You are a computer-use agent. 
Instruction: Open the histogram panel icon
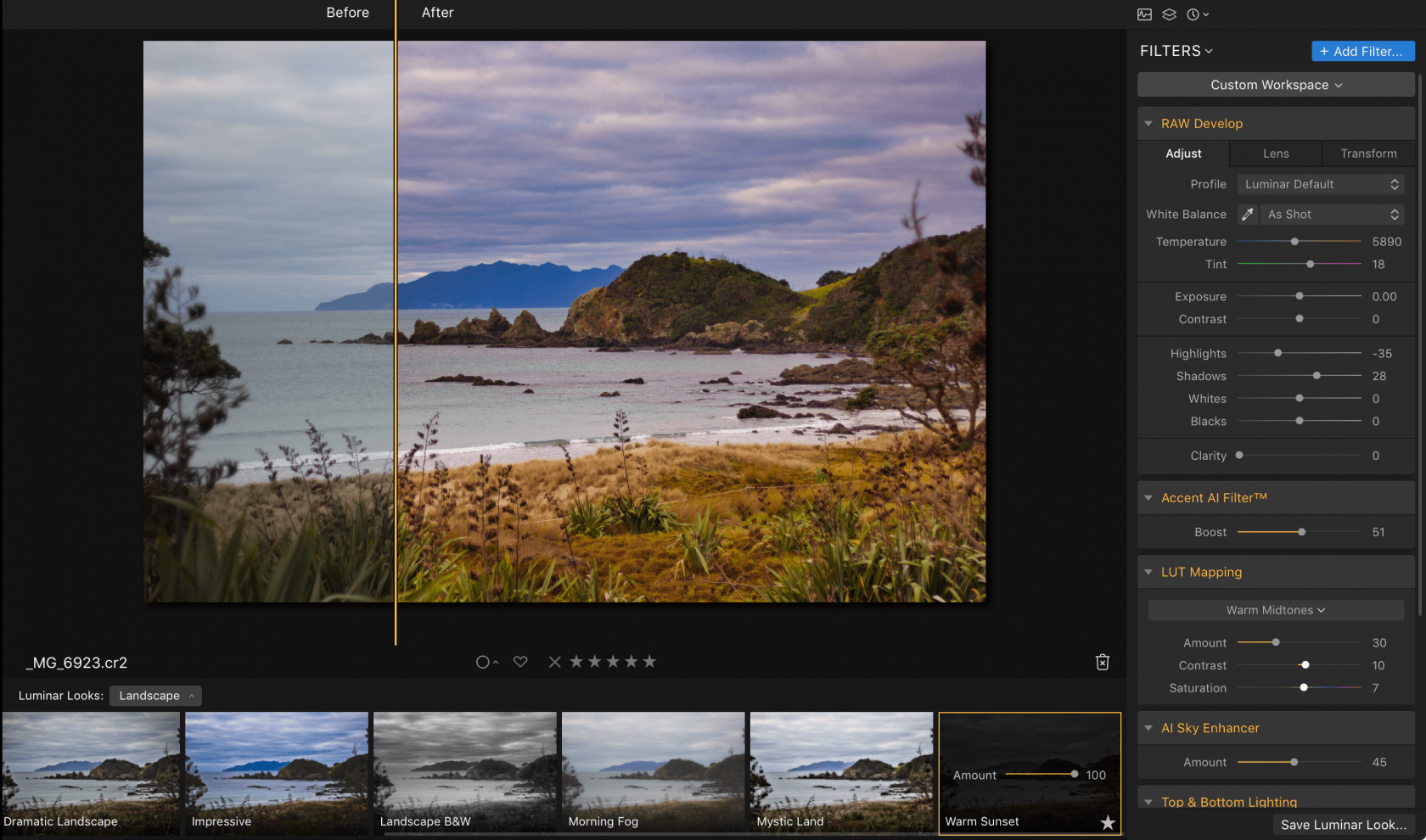[1144, 14]
